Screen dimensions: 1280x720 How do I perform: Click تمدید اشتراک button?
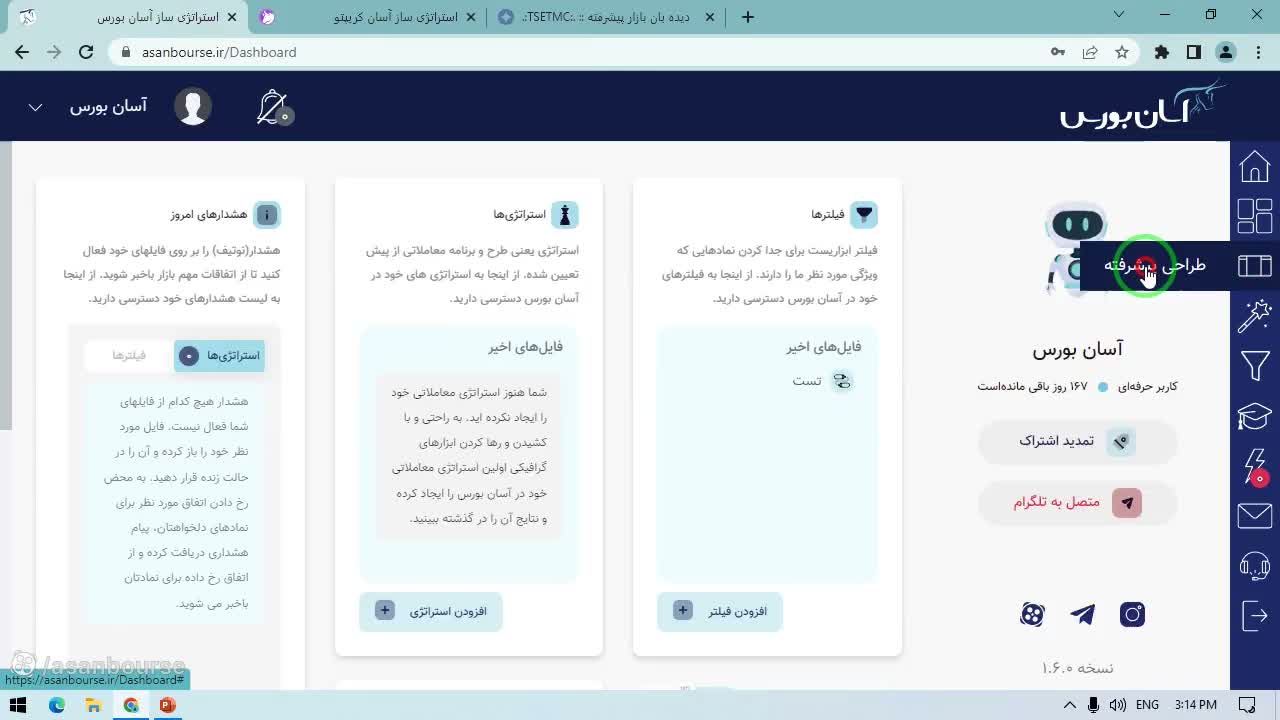[x=1077, y=441]
